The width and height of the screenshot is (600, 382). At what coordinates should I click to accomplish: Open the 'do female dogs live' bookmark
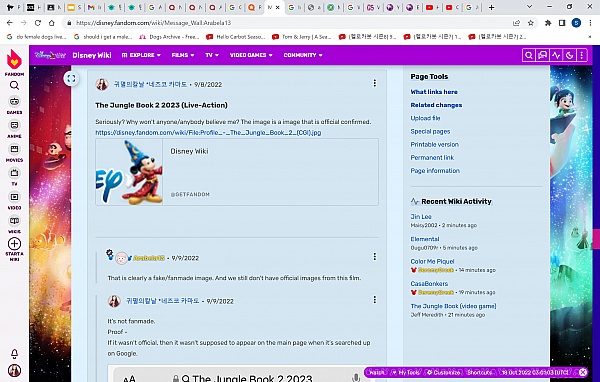(x=37, y=37)
